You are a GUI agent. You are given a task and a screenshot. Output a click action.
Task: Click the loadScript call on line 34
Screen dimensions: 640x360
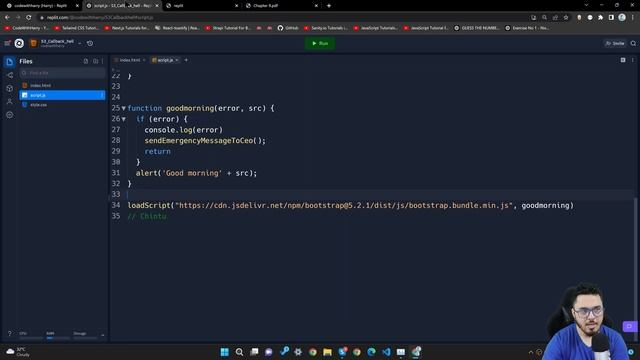coord(351,205)
